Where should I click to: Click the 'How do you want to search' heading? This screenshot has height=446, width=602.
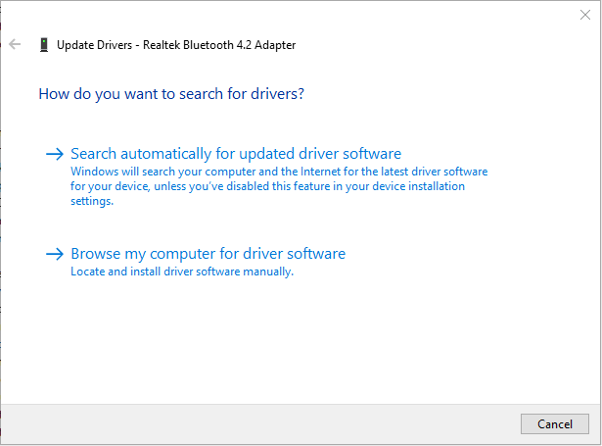[171, 94]
